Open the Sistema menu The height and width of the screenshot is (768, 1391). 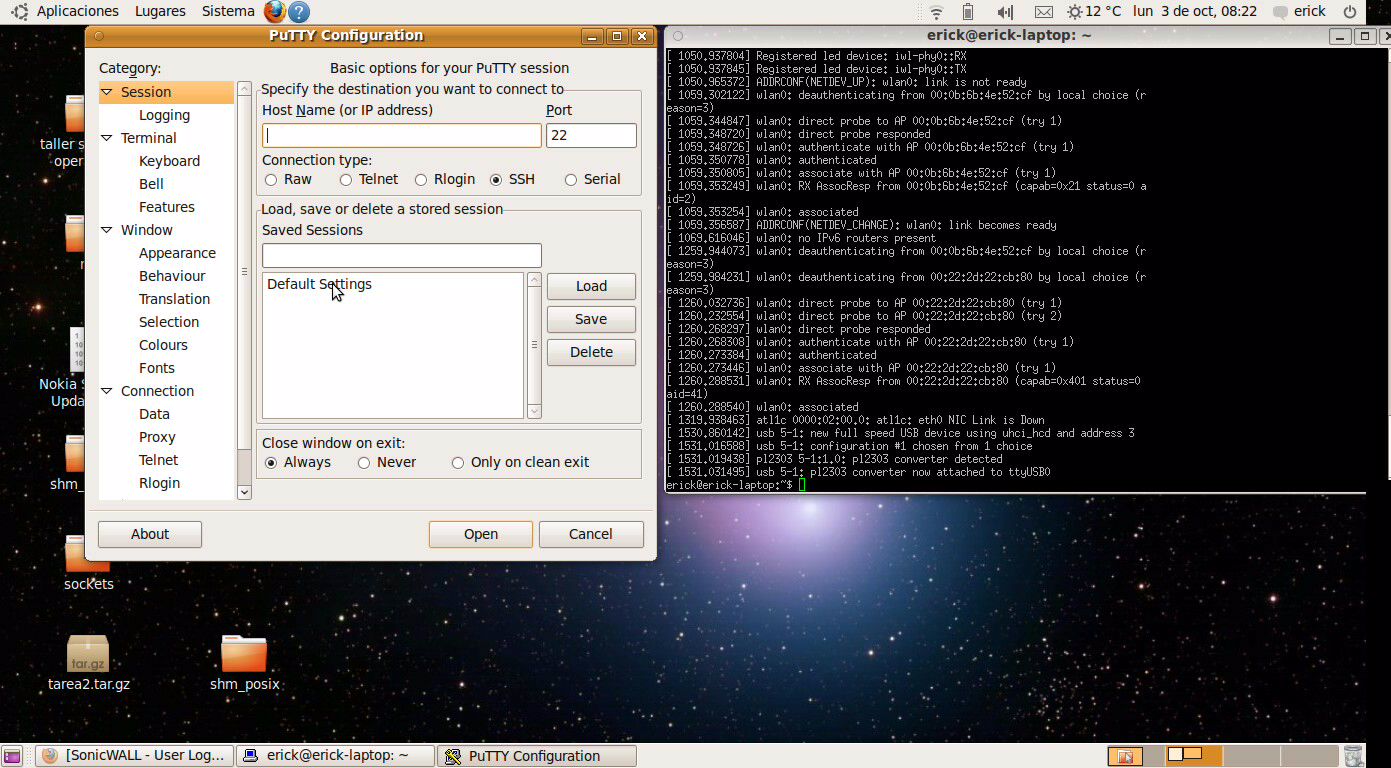(227, 11)
